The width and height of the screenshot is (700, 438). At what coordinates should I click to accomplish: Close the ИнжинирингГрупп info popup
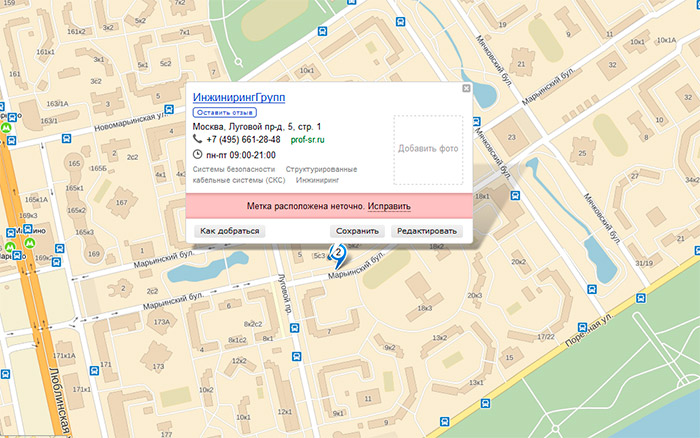466,89
